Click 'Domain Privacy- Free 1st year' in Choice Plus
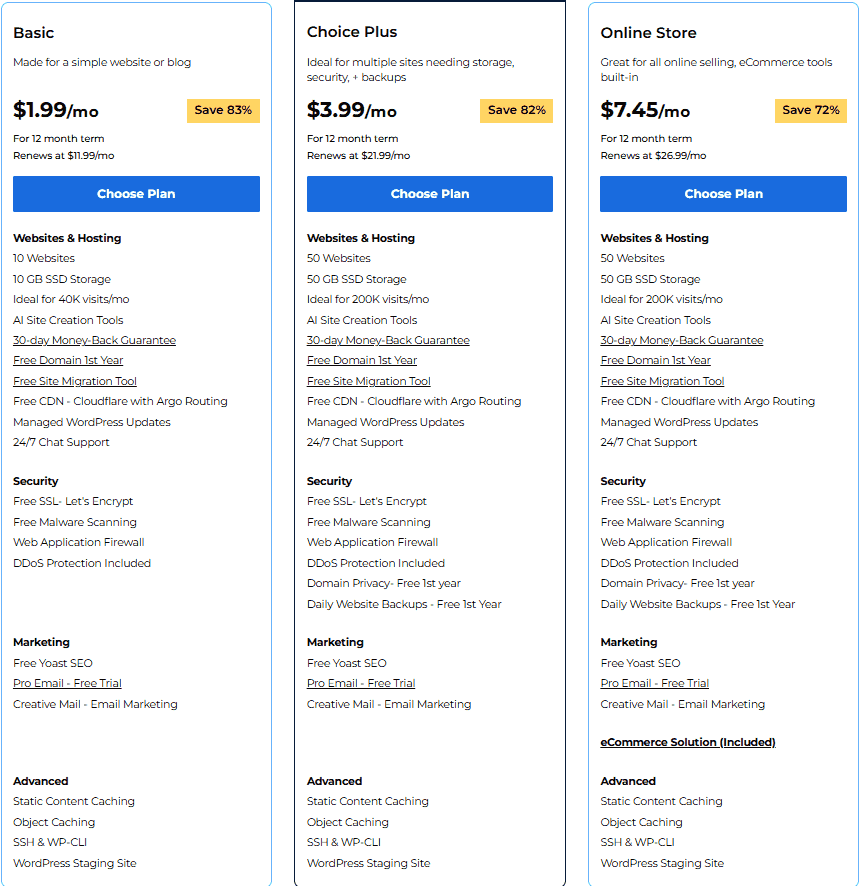Screen dimensions: 864x886 pos(384,583)
